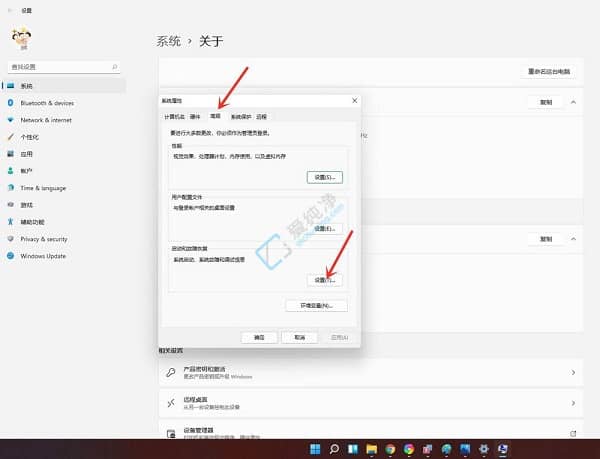Open 环境变量(N) button
Screen dimensions: 600x459
[x=316, y=306]
